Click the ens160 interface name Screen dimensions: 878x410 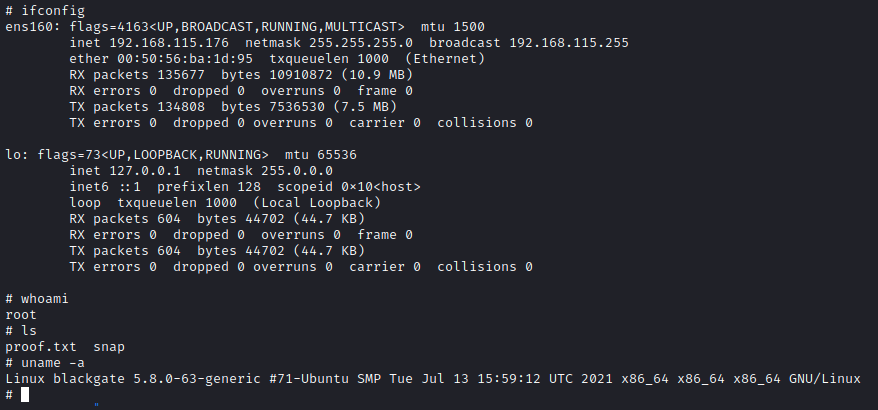(x=33, y=26)
